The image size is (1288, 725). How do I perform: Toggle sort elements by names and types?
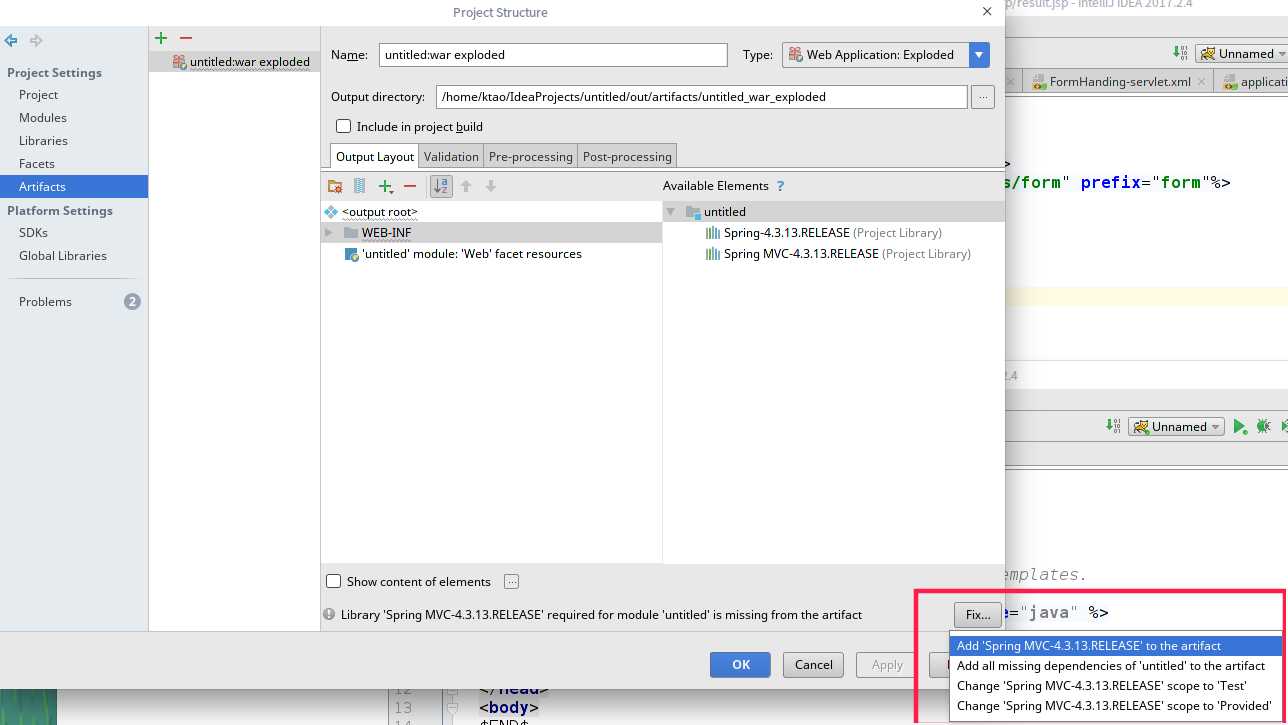441,186
